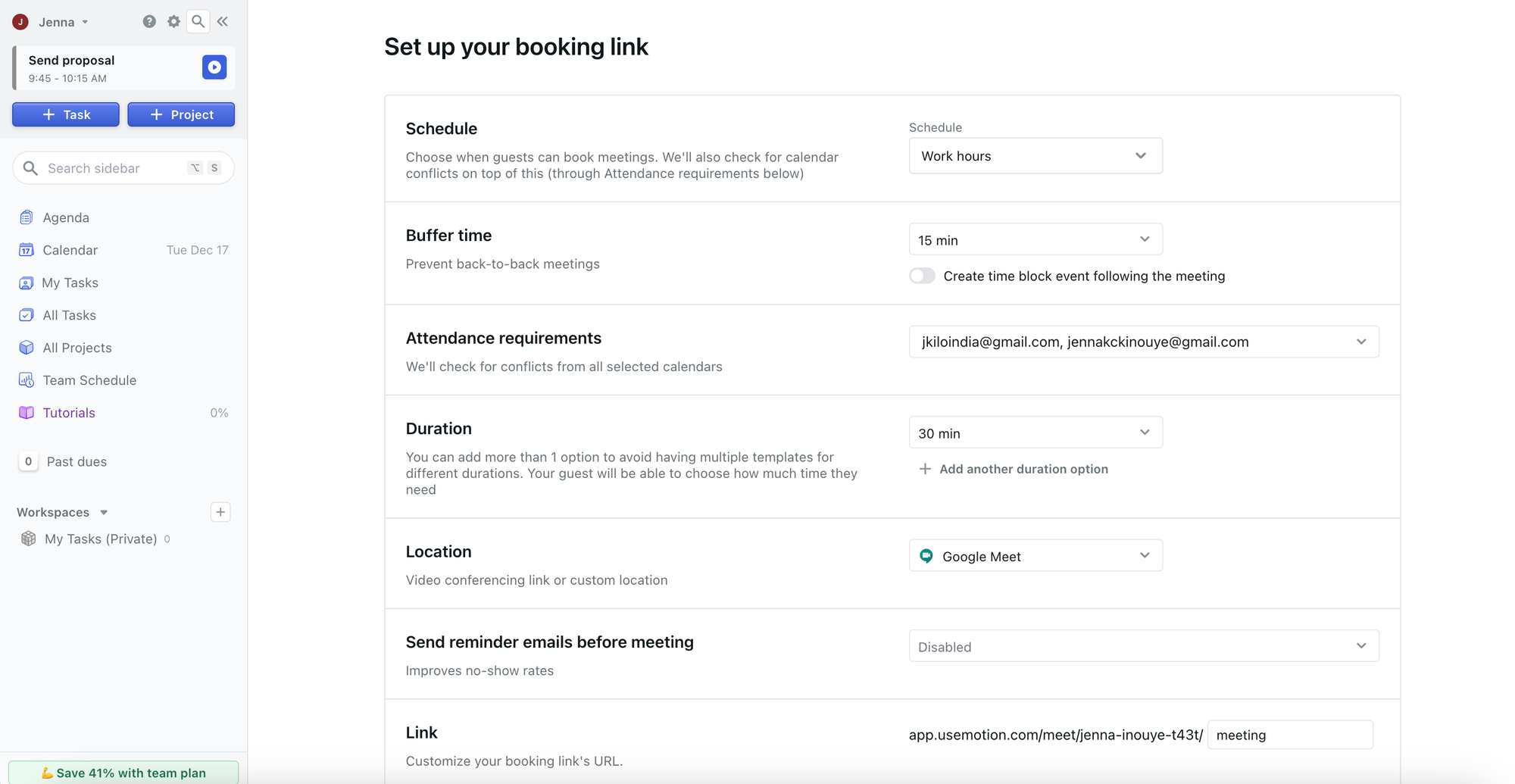1515x784 pixels.
Task: Open the Work hours schedule dropdown
Action: point(1035,156)
